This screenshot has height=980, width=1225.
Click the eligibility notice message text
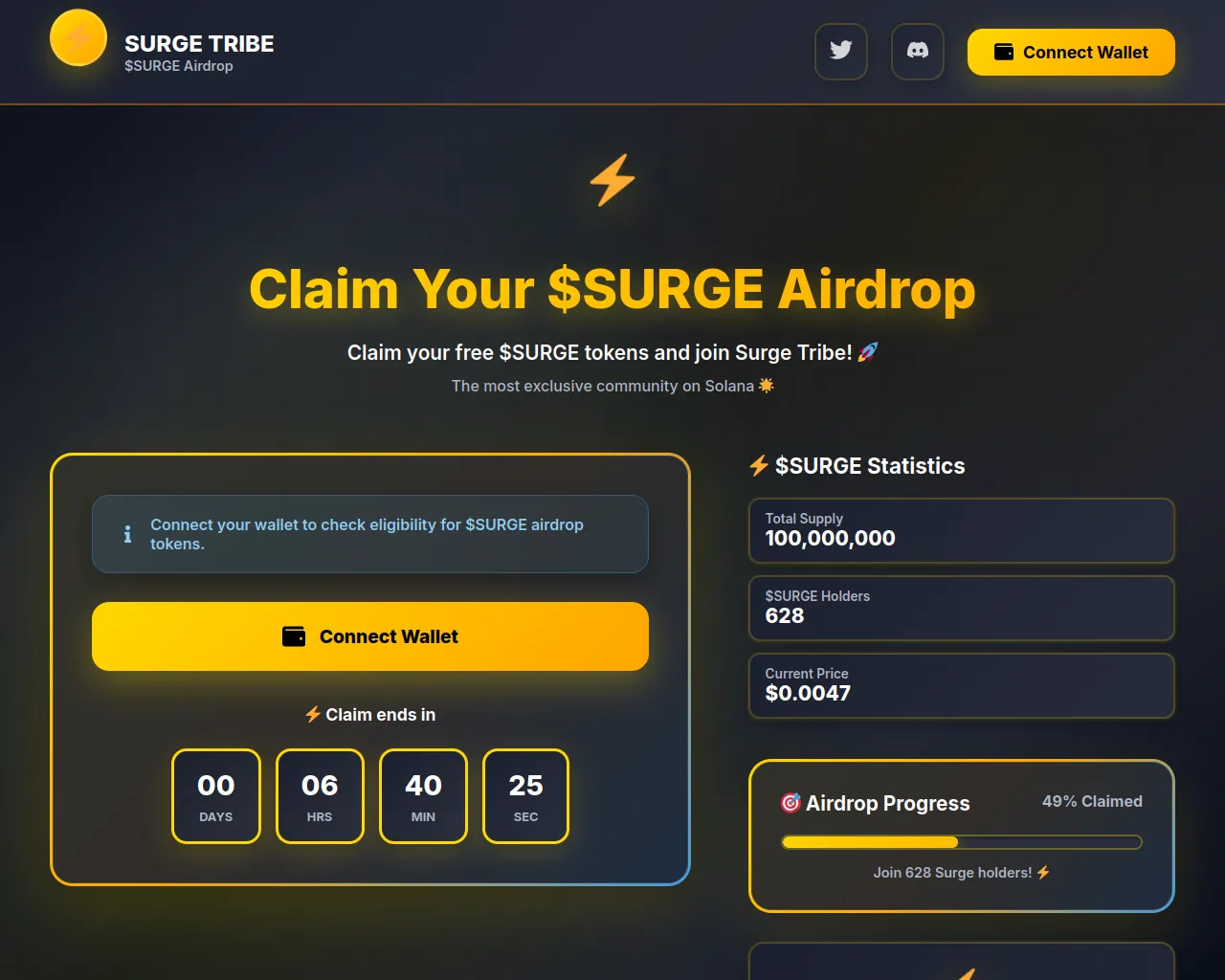[367, 534]
